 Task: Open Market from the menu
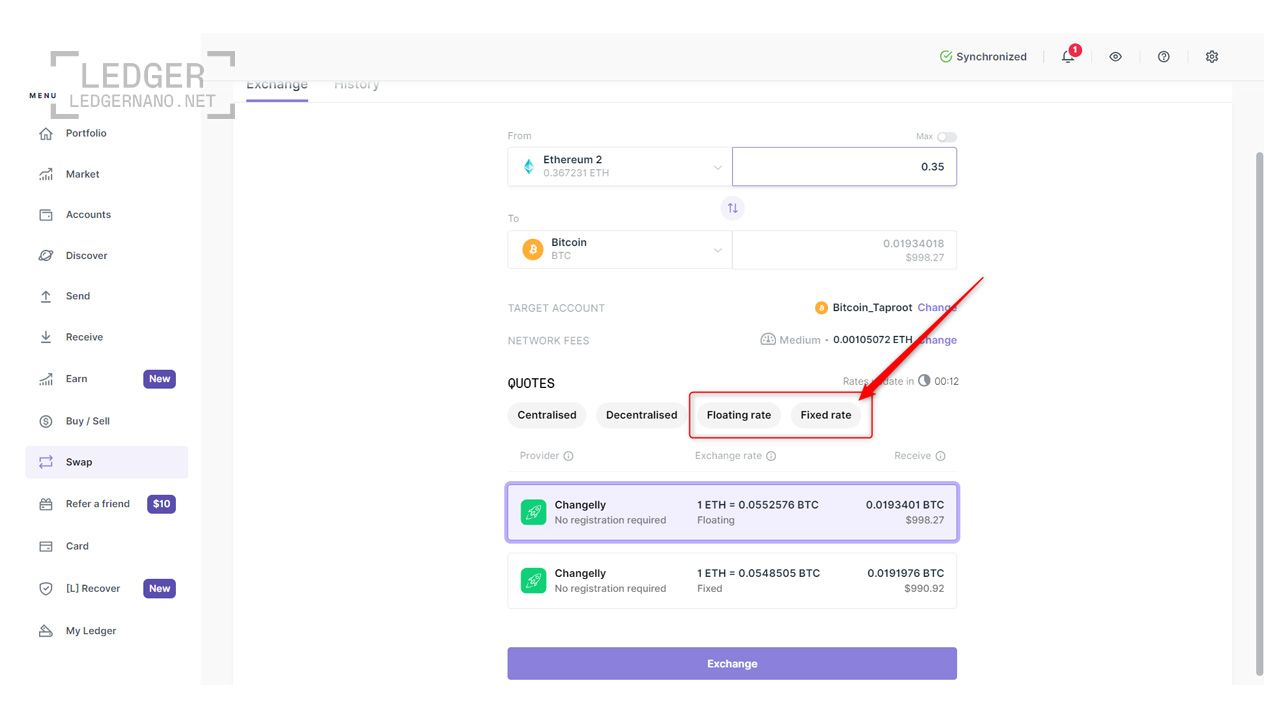pos(83,174)
